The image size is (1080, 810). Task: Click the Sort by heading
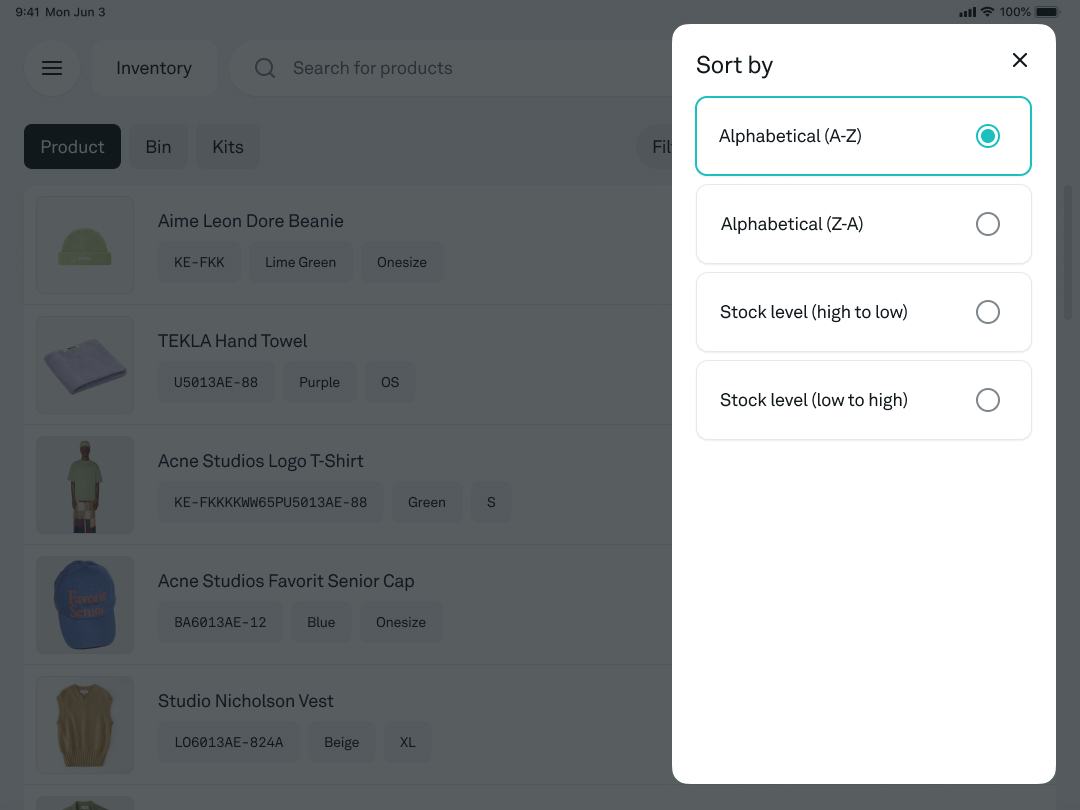coord(734,65)
